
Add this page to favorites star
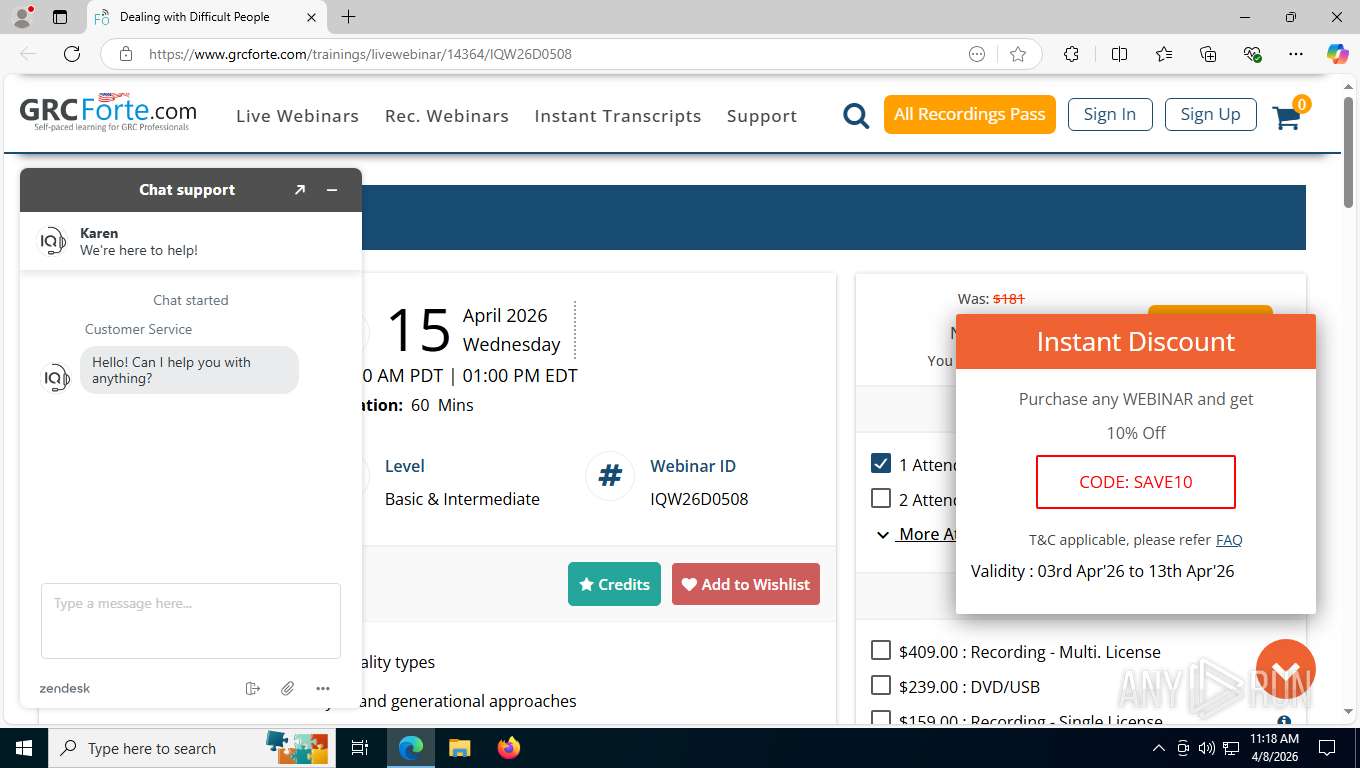(1018, 54)
